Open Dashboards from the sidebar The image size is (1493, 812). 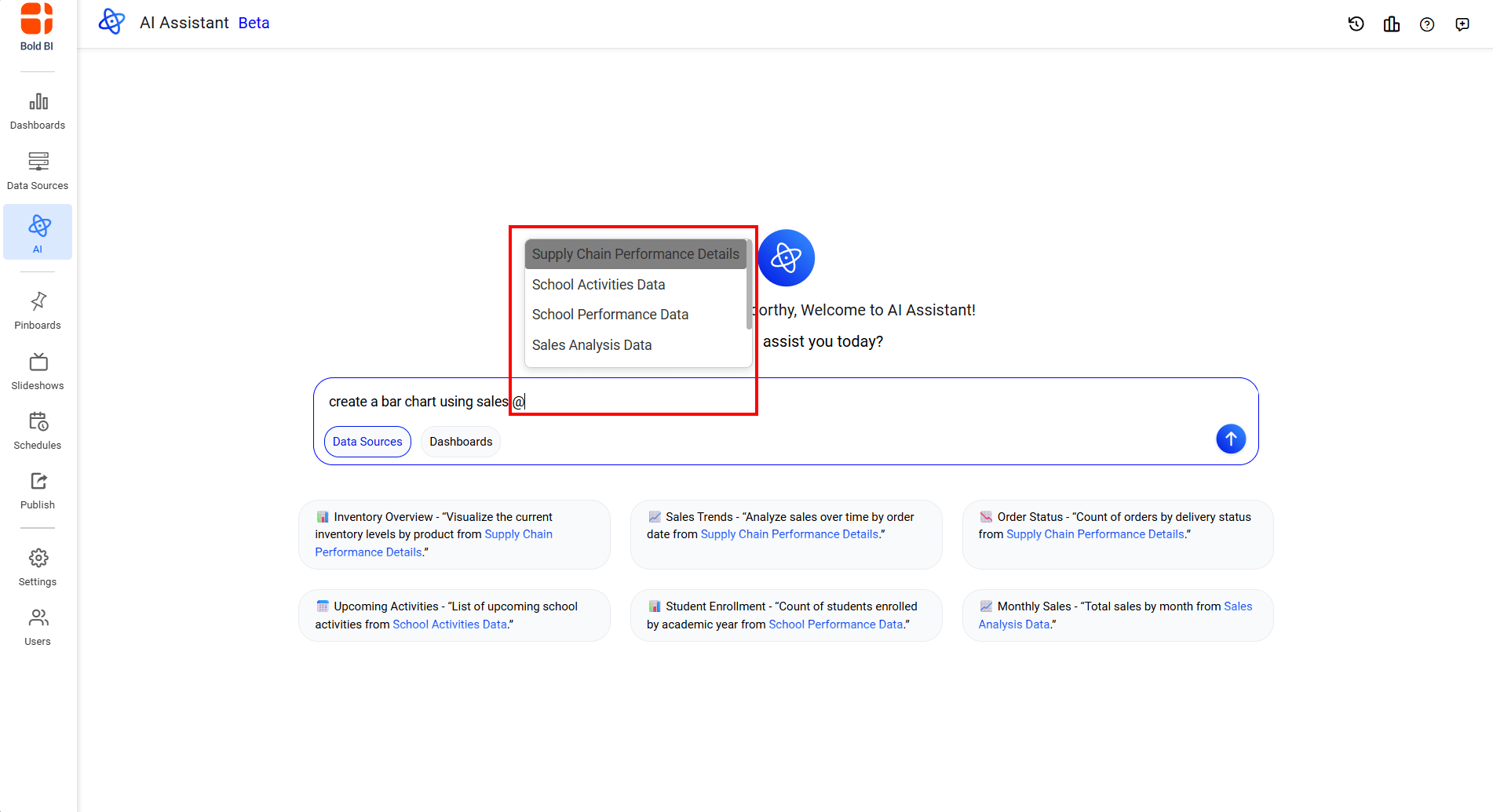(x=38, y=111)
